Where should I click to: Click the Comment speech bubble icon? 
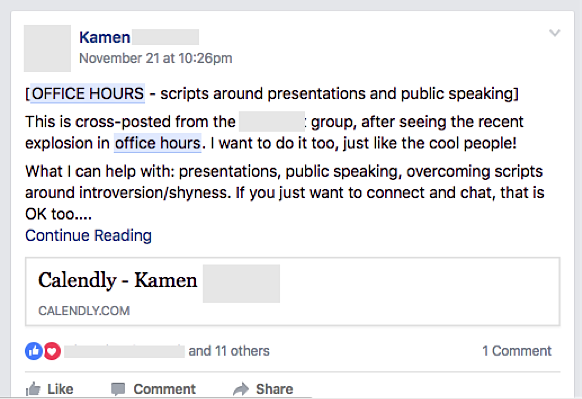pyautogui.click(x=118, y=389)
